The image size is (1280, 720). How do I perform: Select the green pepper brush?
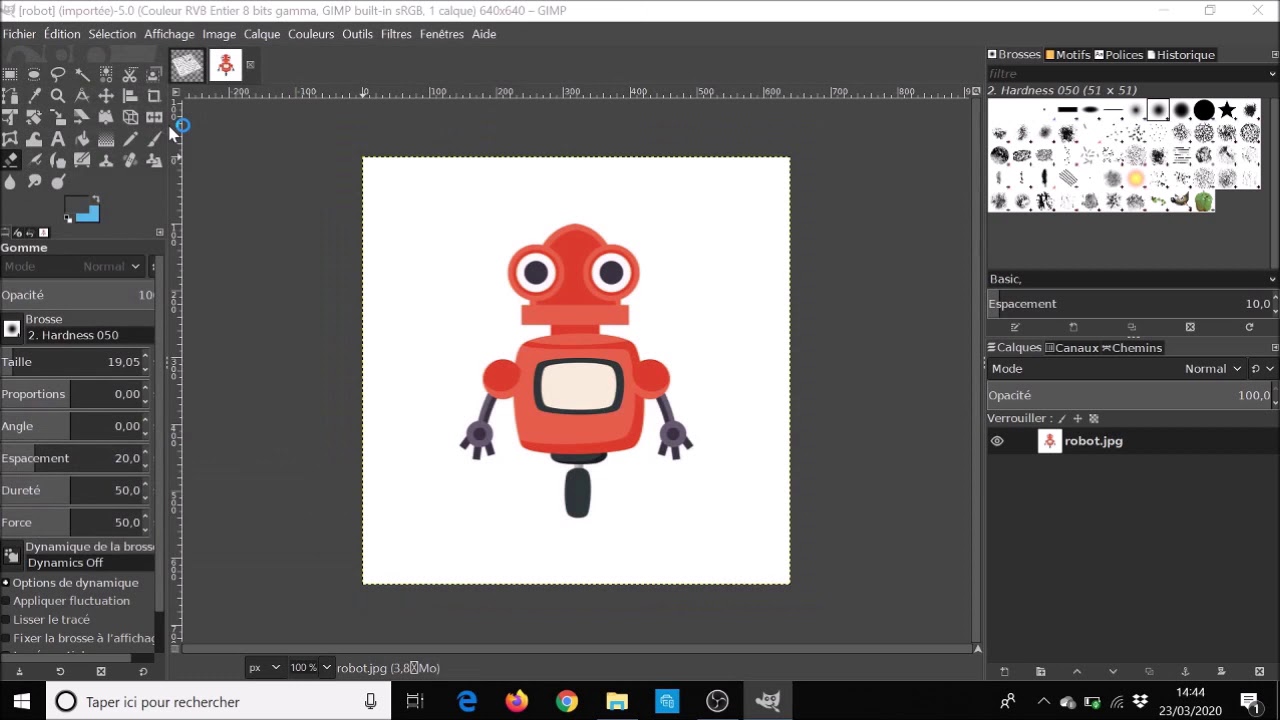(x=1204, y=201)
